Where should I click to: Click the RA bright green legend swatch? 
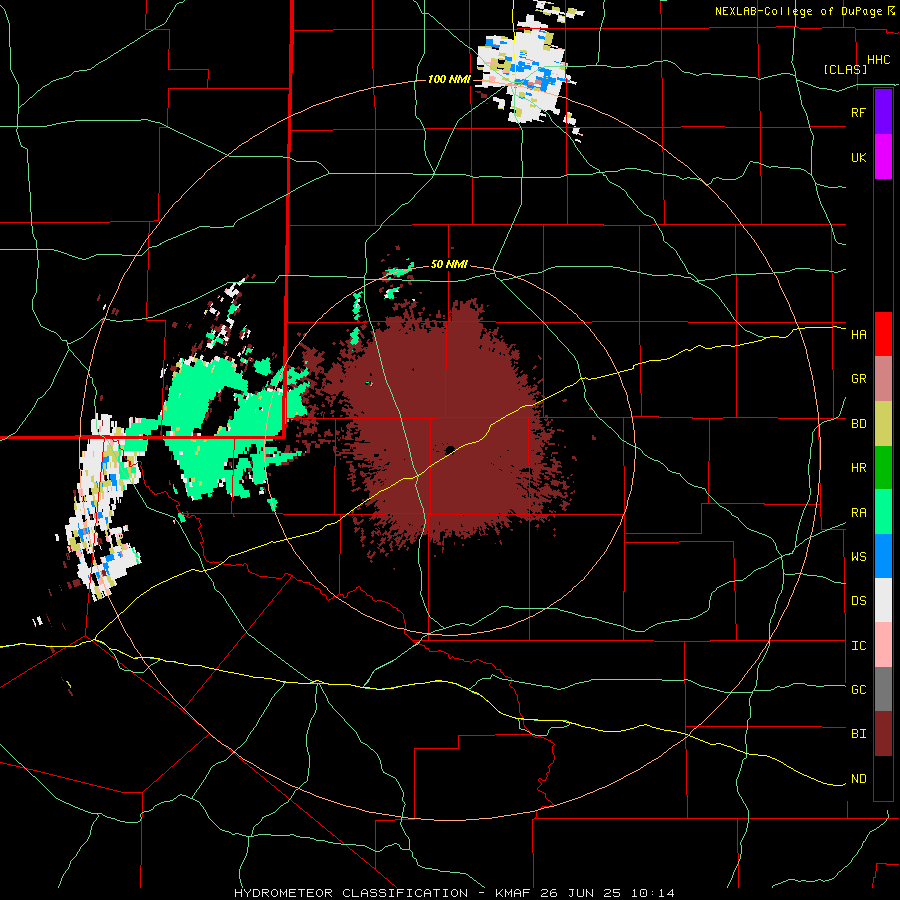[883, 512]
